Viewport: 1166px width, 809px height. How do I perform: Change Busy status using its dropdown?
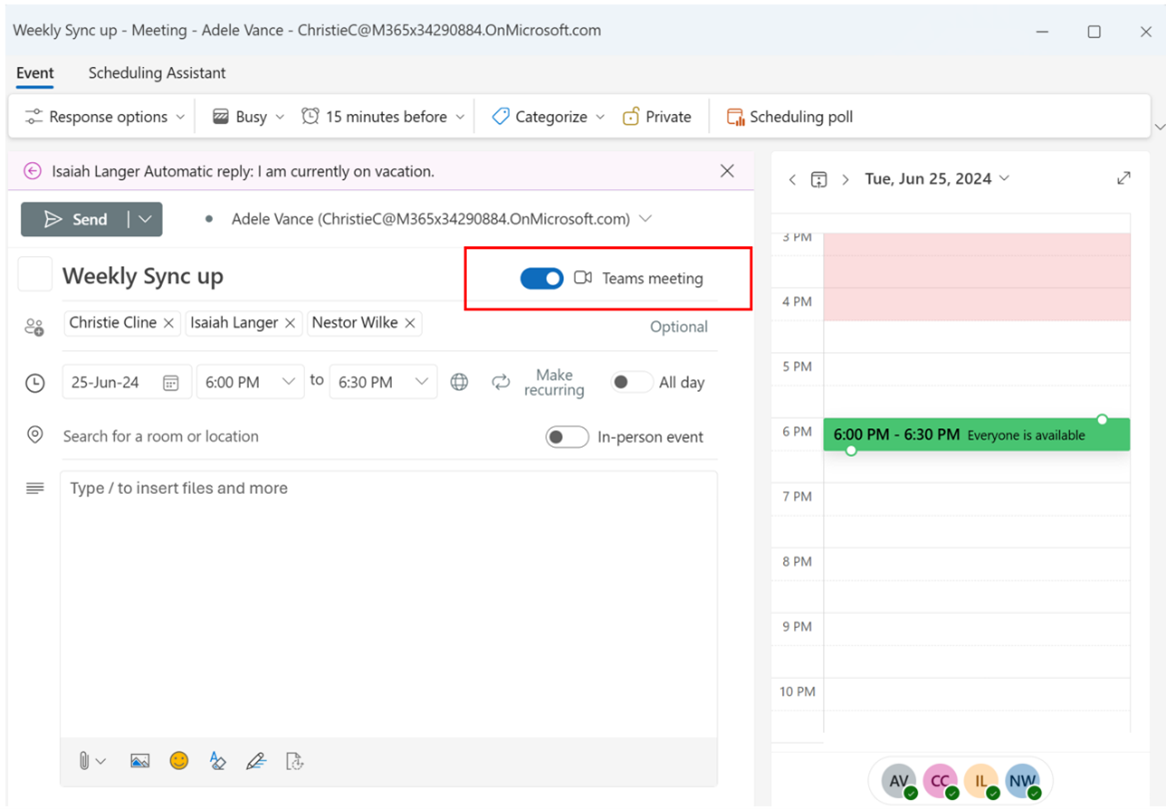coord(246,116)
